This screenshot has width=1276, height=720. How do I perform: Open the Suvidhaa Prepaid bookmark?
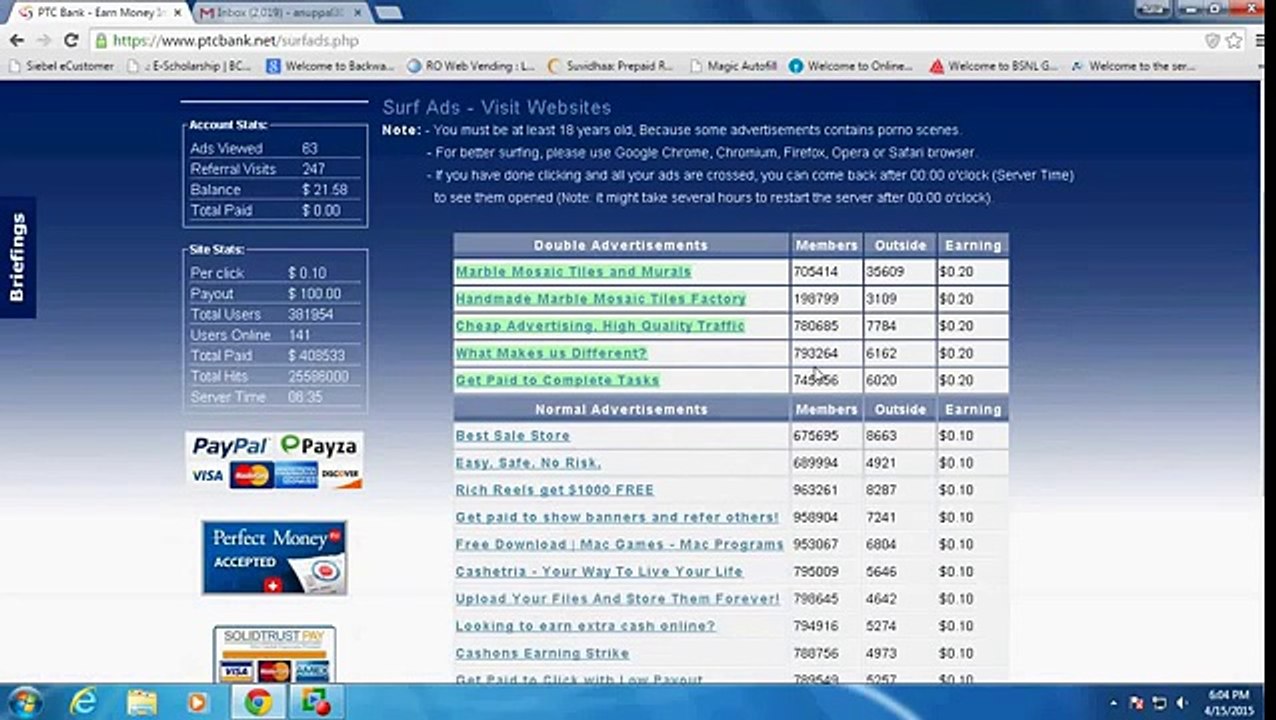611,66
